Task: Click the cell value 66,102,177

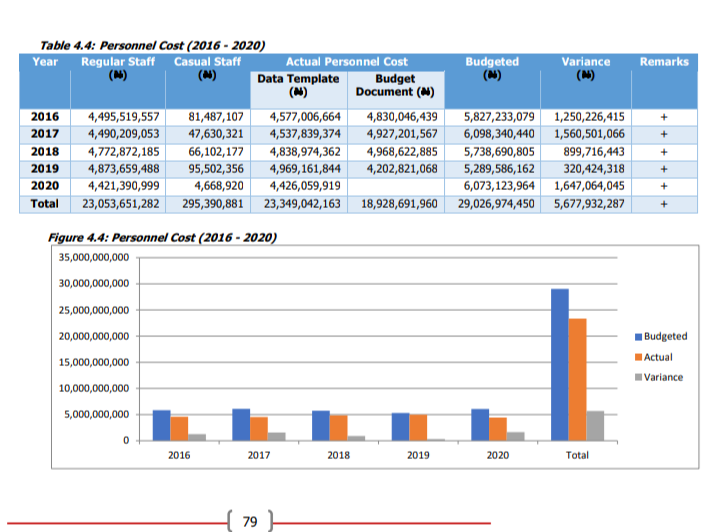Action: click(216, 151)
